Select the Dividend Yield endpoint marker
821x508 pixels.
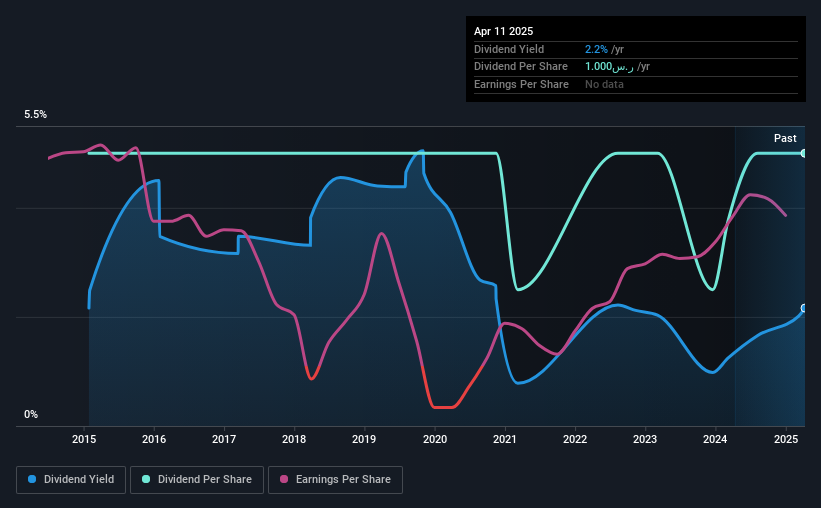click(804, 308)
